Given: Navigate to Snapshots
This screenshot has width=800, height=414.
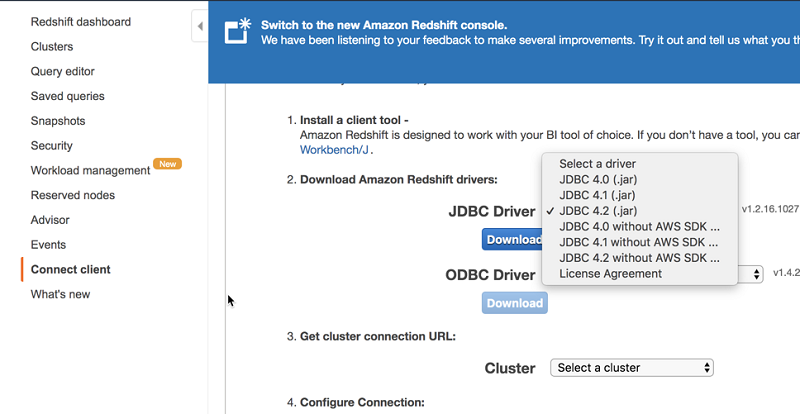Looking at the screenshot, I should tap(58, 121).
